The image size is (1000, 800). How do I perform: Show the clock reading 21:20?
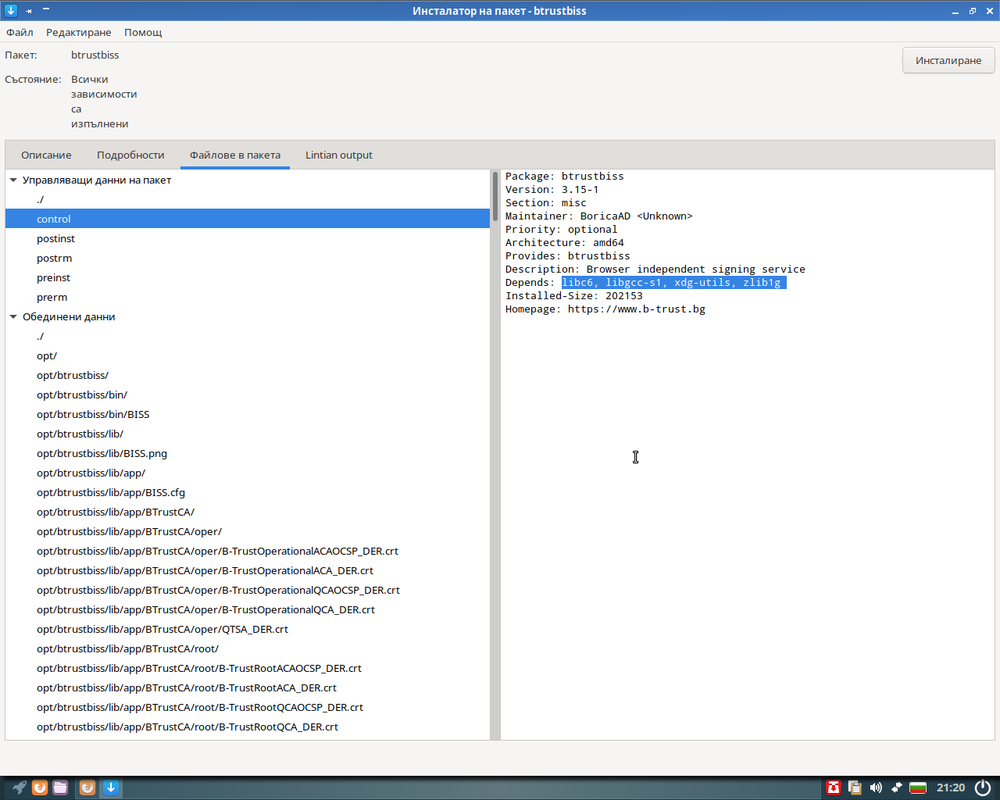tap(950, 787)
